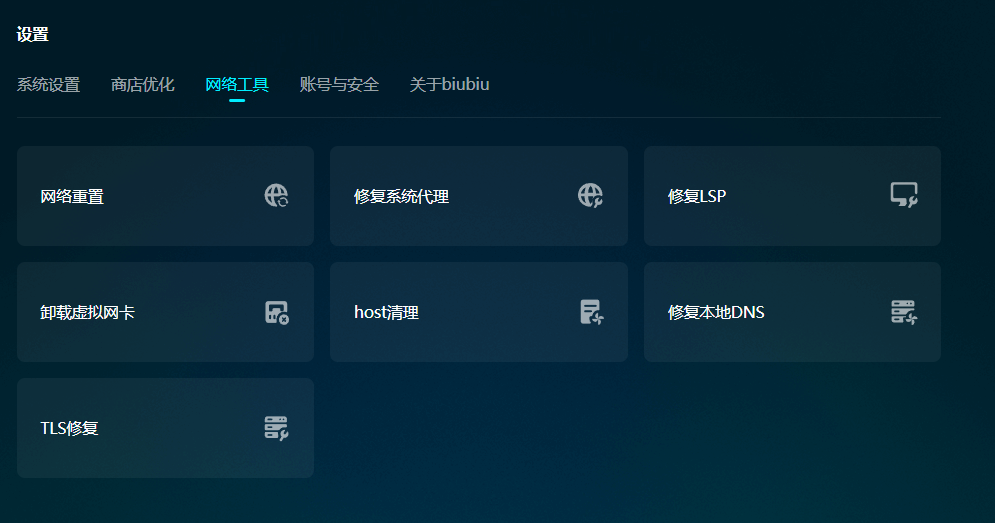Screen dimensions: 995x523
Task: Click the document clean icon for host清理
Action: [591, 312]
